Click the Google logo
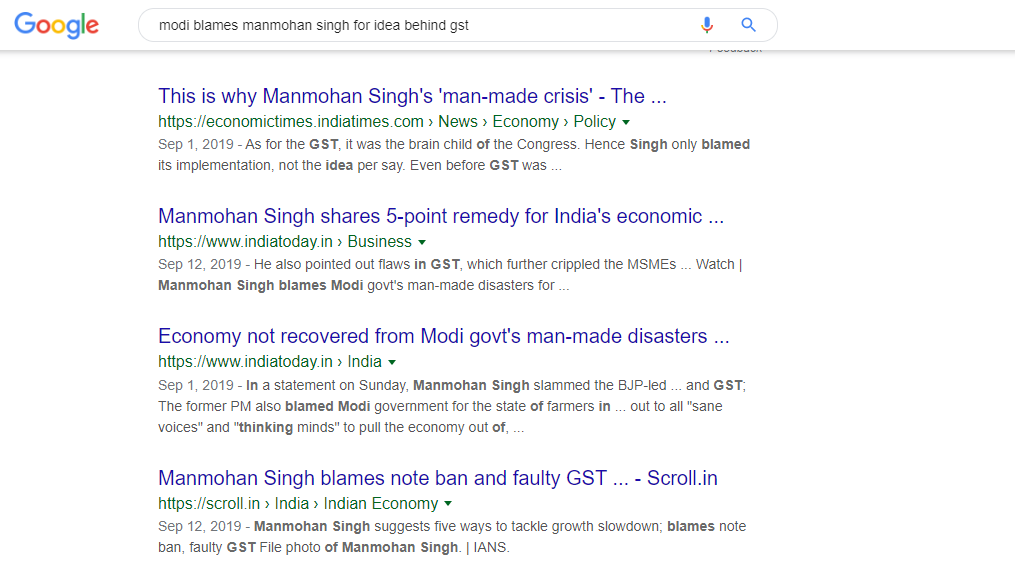 (x=56, y=25)
